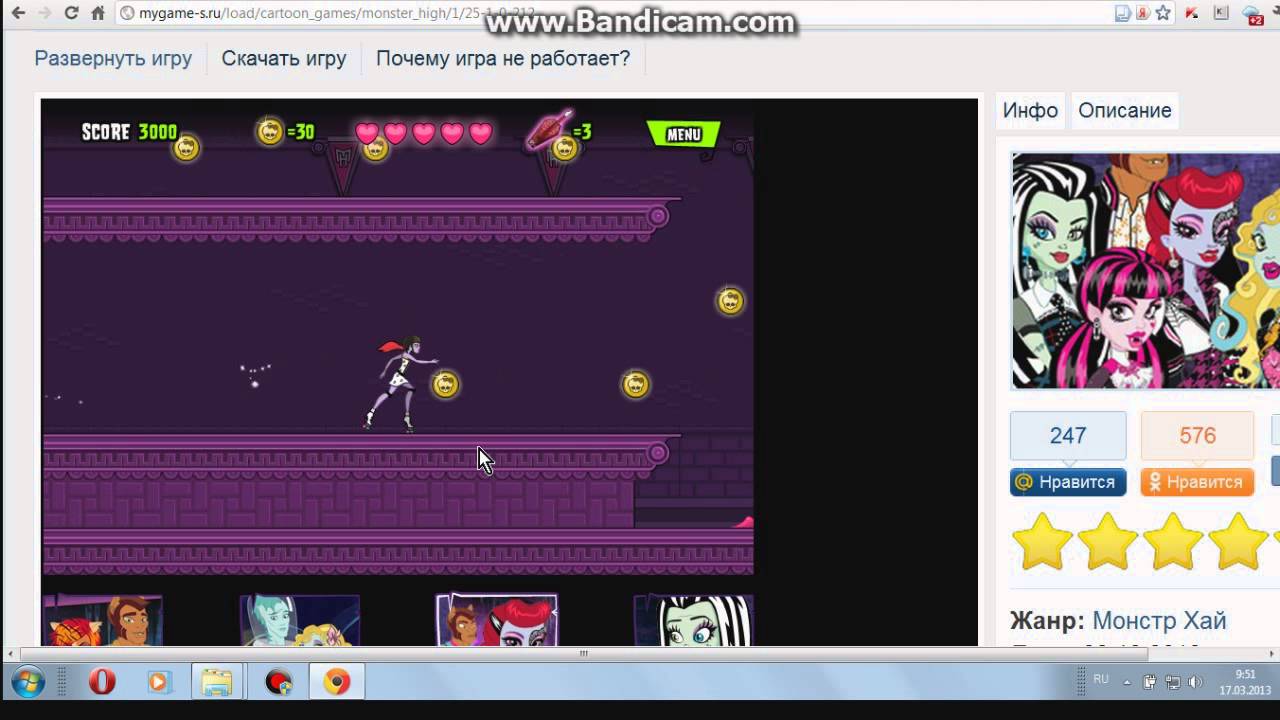Rate the game with the third star
1280x720 pixels.
1172,541
